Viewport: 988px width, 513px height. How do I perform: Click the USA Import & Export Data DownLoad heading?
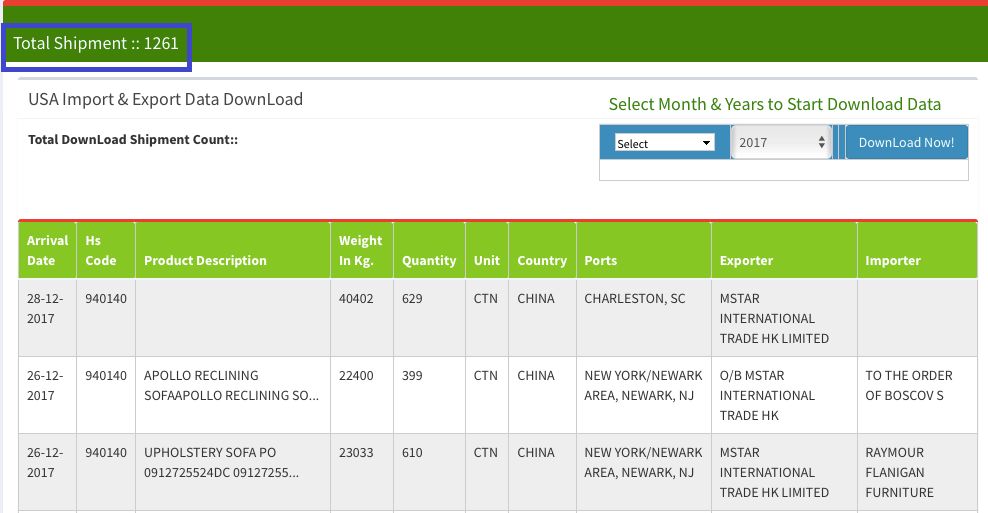[x=166, y=100]
